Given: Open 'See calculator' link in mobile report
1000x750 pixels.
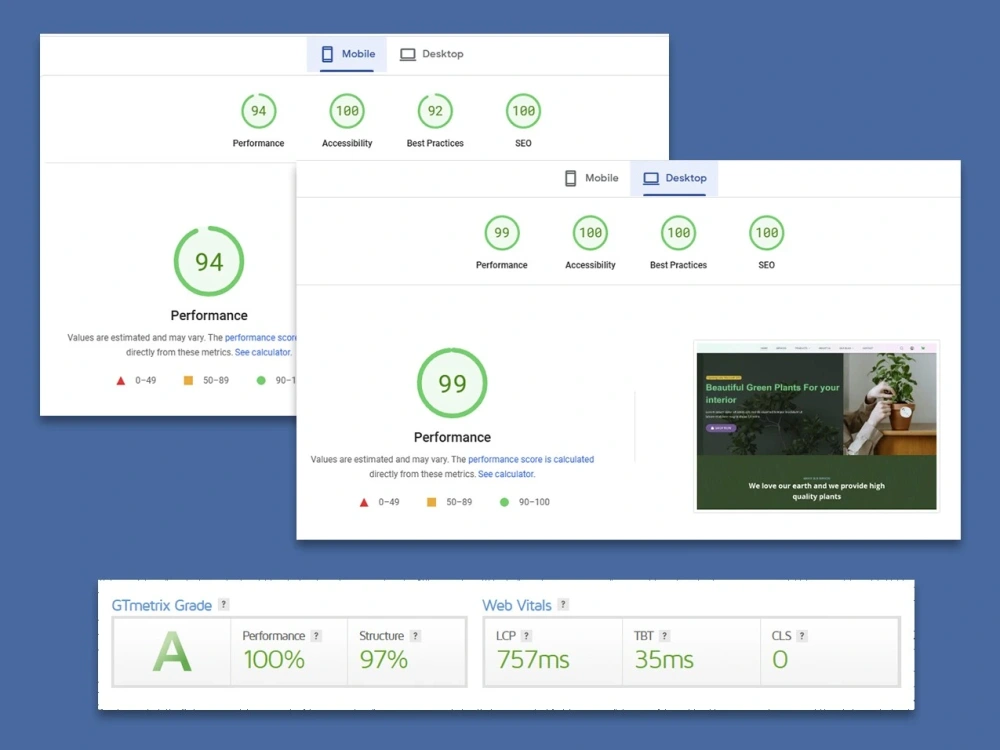Looking at the screenshot, I should click(x=263, y=352).
